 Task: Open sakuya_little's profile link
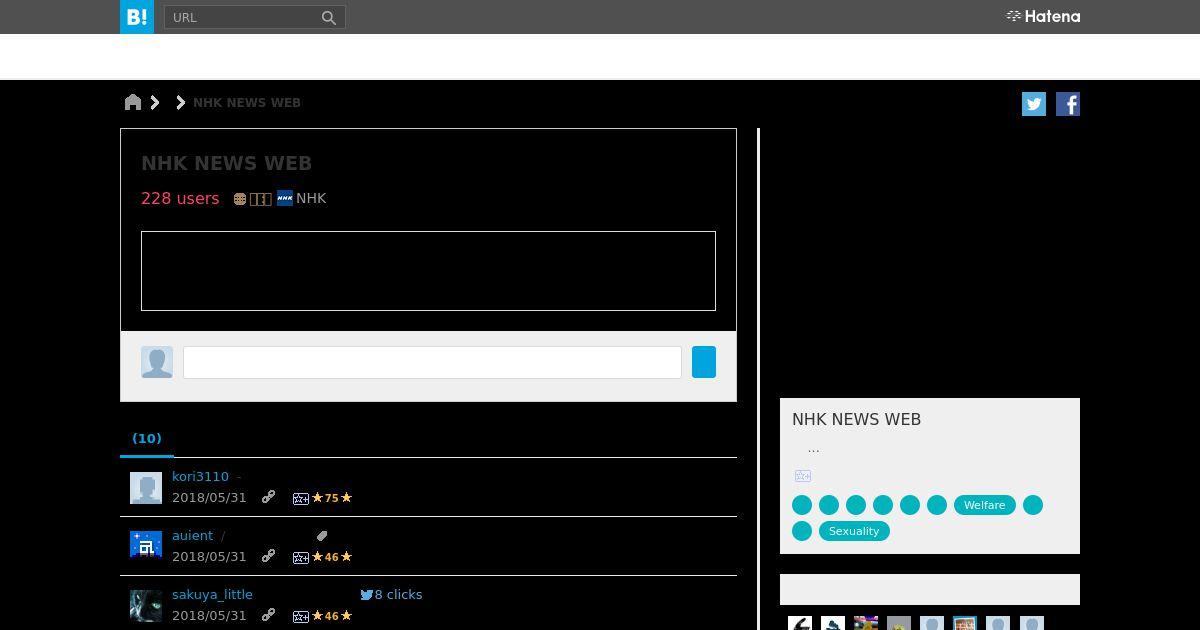212,595
